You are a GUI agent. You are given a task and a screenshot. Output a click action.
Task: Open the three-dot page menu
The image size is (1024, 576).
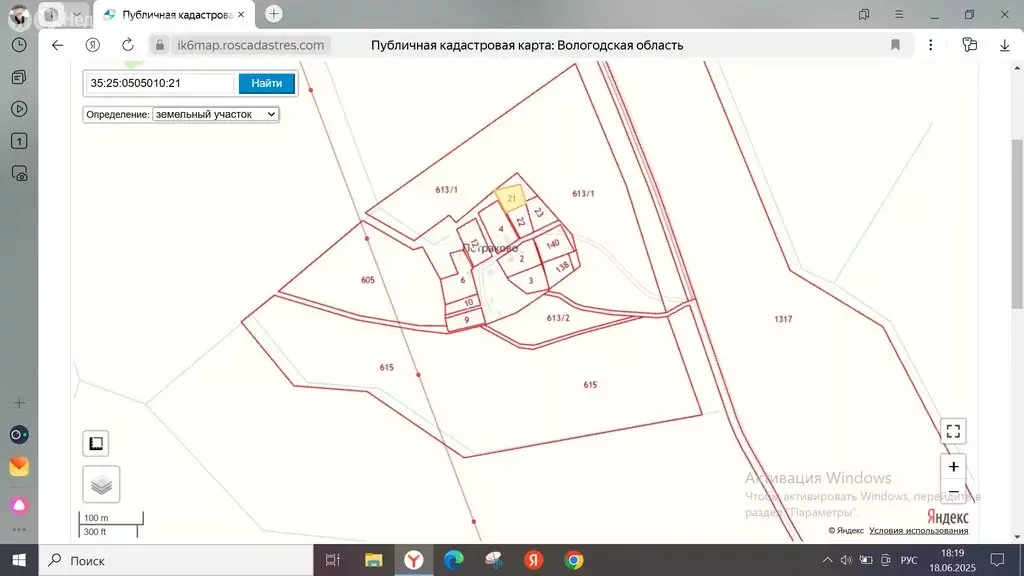[x=931, y=45]
